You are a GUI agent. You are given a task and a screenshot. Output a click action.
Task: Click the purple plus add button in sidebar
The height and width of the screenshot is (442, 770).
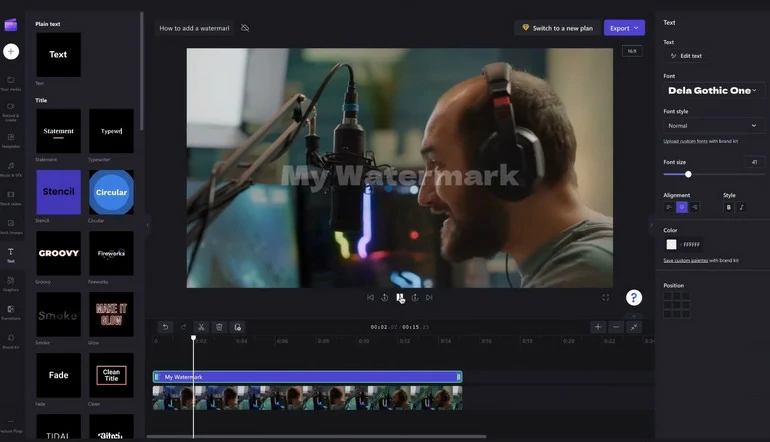[11, 51]
